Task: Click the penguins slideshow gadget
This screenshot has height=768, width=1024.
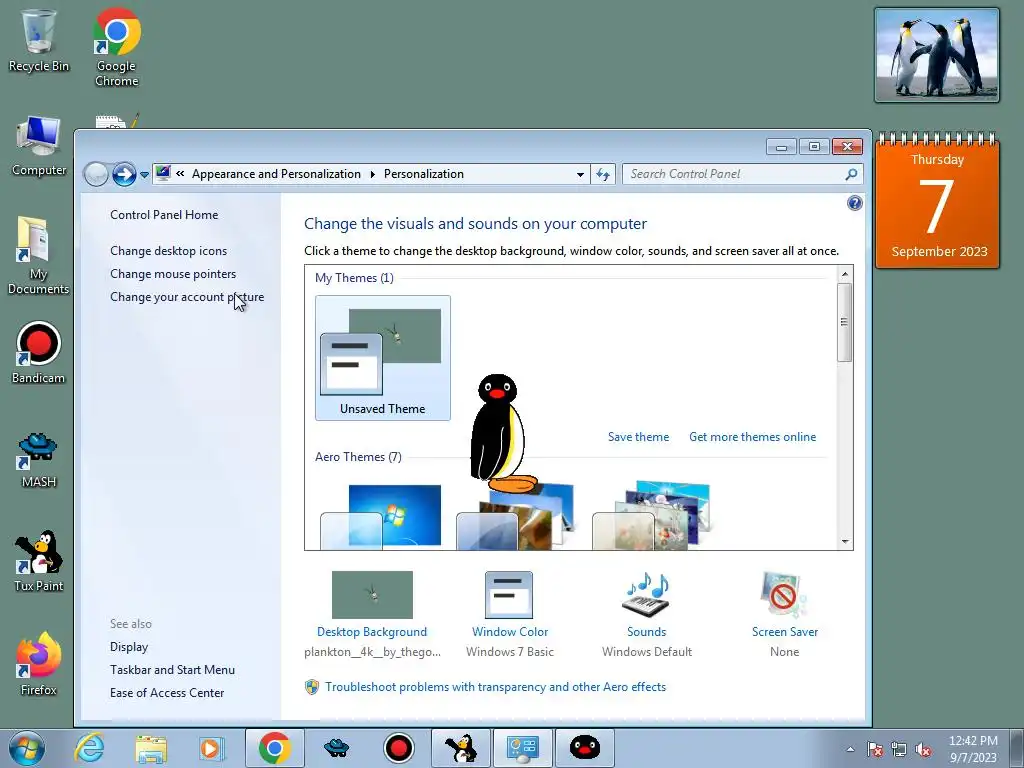Action: click(937, 56)
